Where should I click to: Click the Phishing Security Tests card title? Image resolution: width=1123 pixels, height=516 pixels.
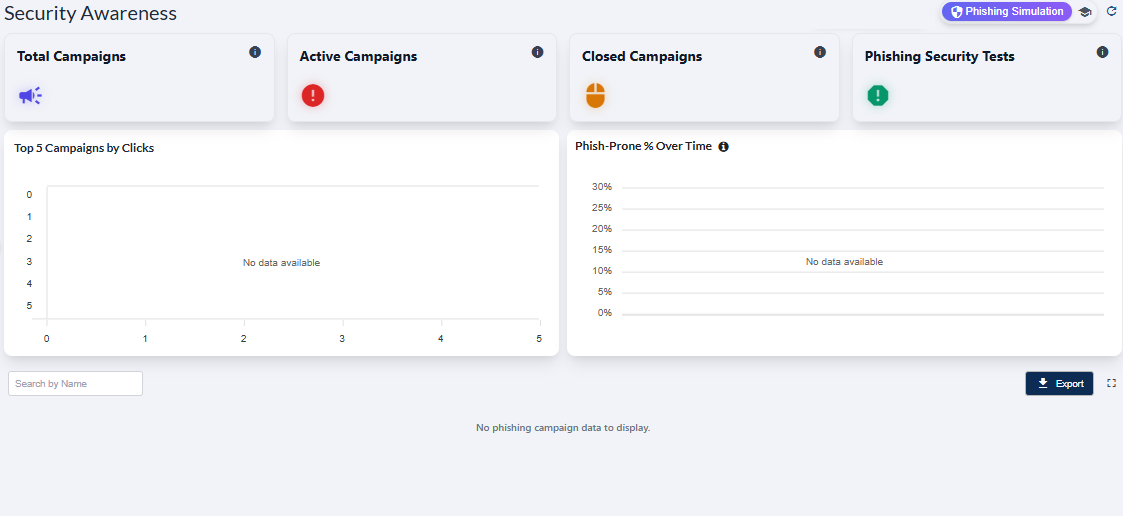click(x=939, y=57)
